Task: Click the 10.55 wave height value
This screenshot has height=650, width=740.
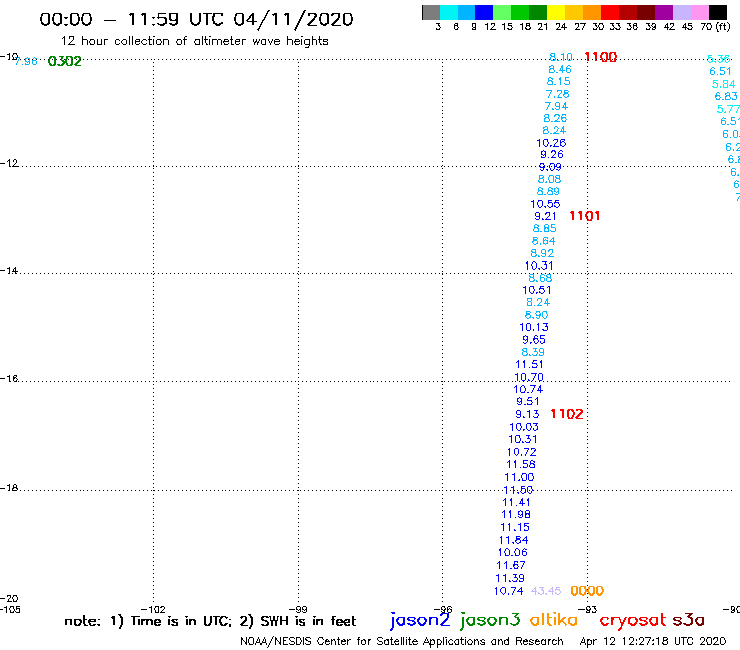Action: (545, 204)
